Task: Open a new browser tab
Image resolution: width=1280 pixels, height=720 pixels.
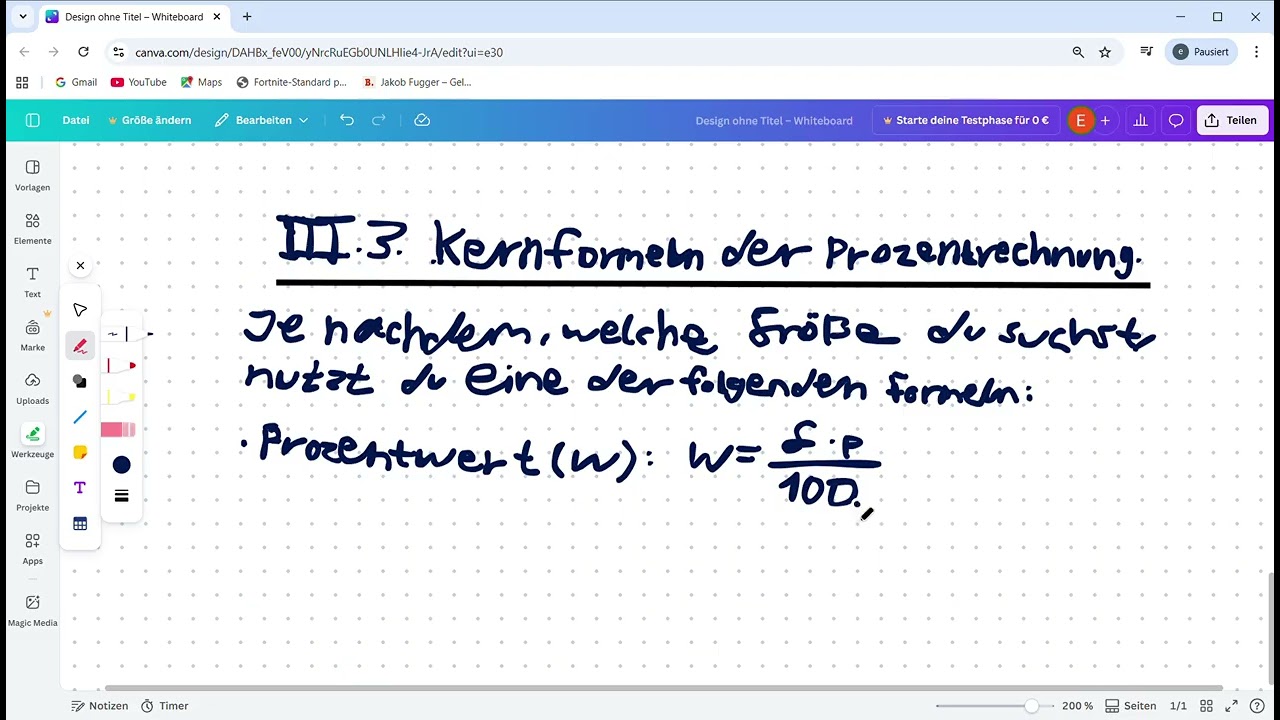Action: [247, 17]
